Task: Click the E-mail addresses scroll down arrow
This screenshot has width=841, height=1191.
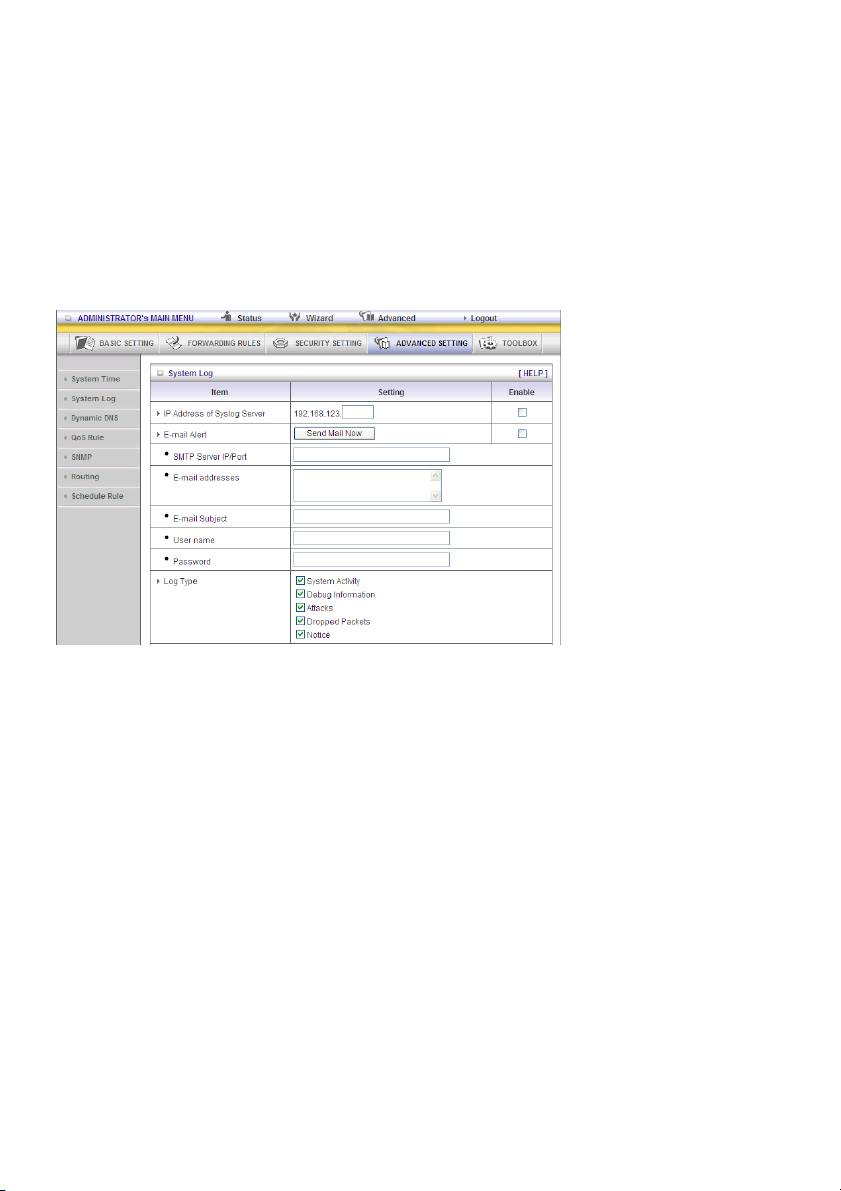Action: pos(435,495)
